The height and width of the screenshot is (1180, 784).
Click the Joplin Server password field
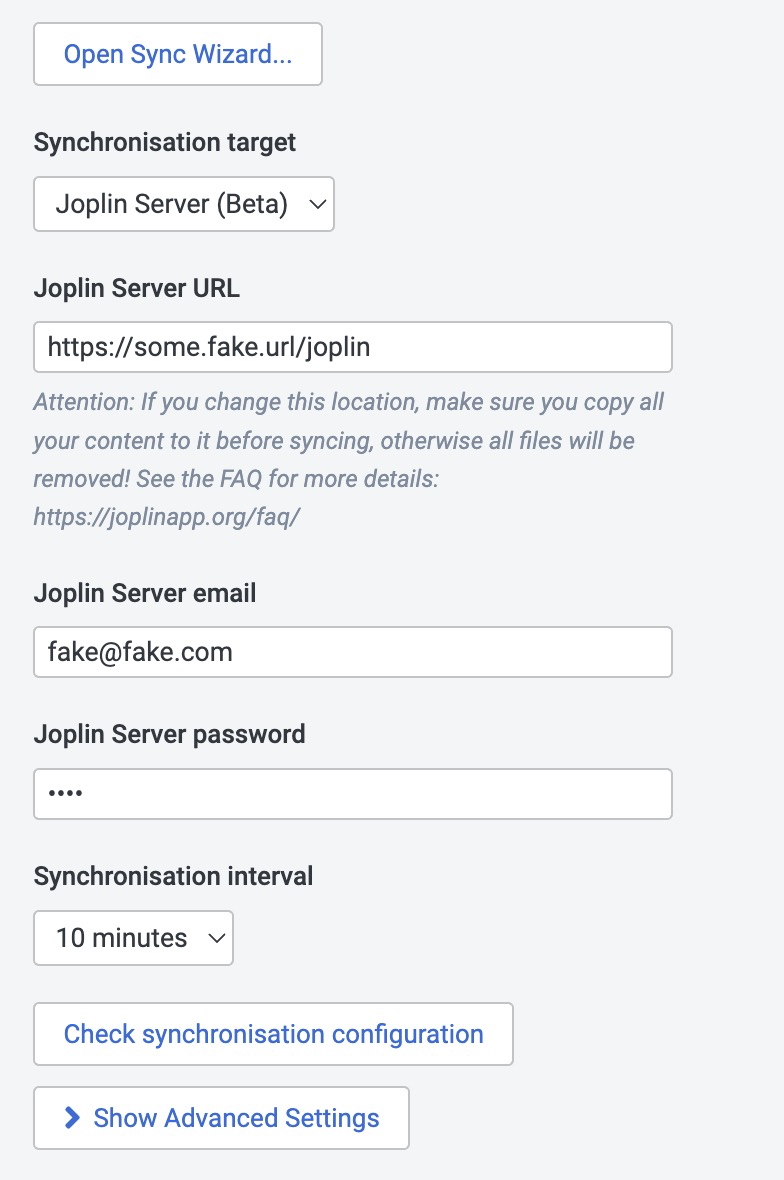click(352, 794)
